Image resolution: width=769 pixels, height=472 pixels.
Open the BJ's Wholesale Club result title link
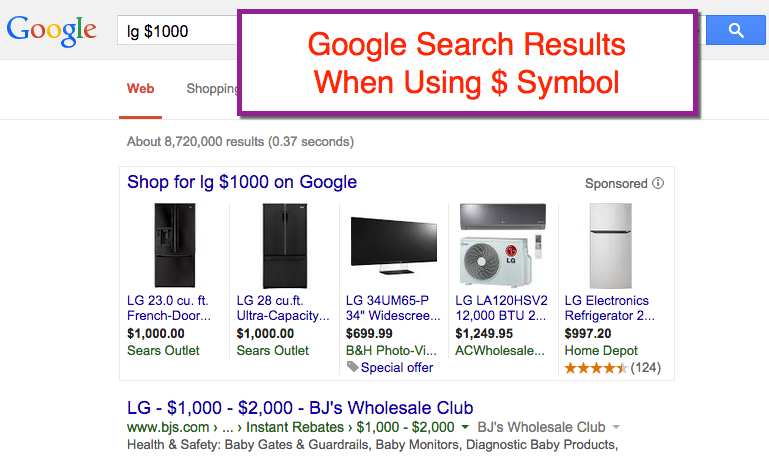[300, 408]
